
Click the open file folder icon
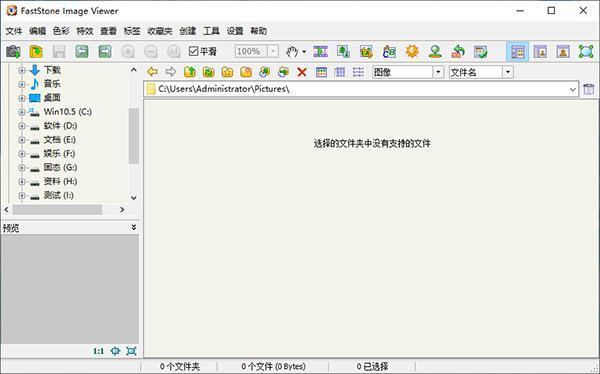(36, 51)
